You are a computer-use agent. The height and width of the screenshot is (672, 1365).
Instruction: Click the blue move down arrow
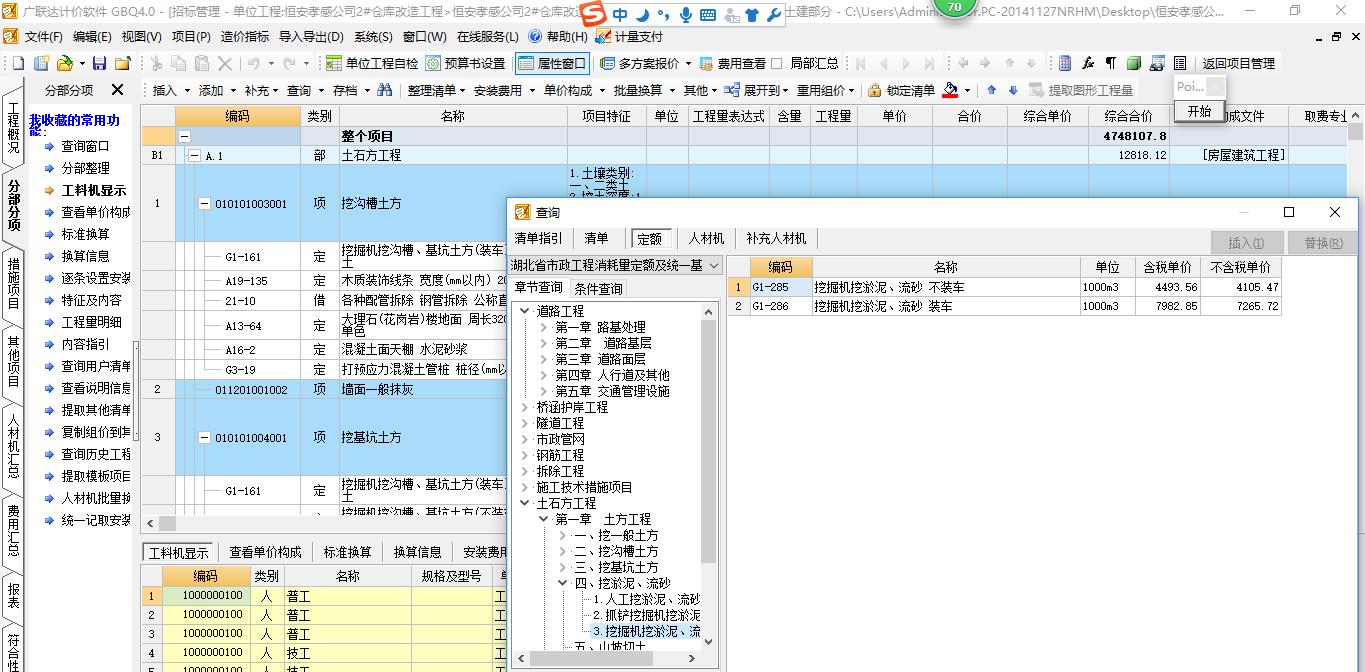click(x=1012, y=90)
